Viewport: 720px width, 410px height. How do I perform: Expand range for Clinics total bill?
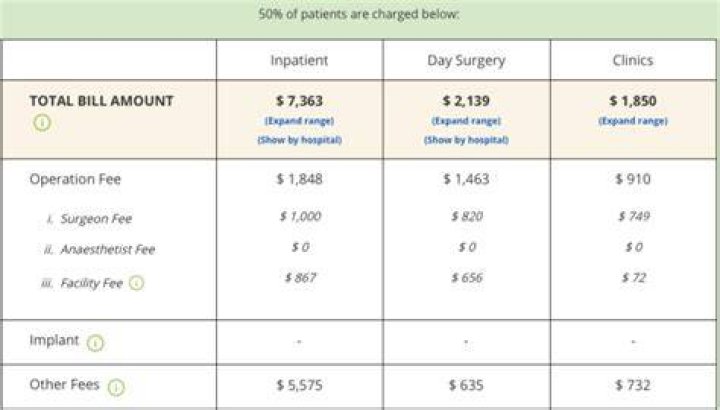coord(633,121)
